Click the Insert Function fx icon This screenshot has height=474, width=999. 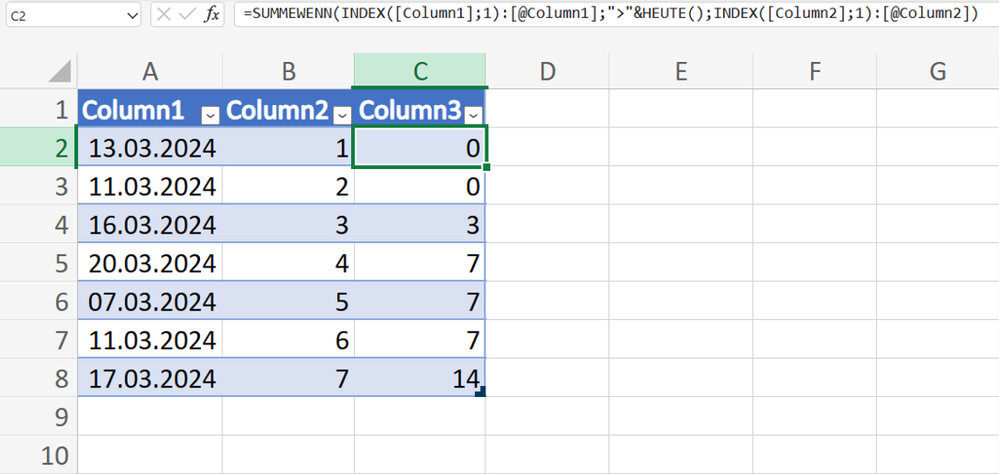(x=212, y=15)
